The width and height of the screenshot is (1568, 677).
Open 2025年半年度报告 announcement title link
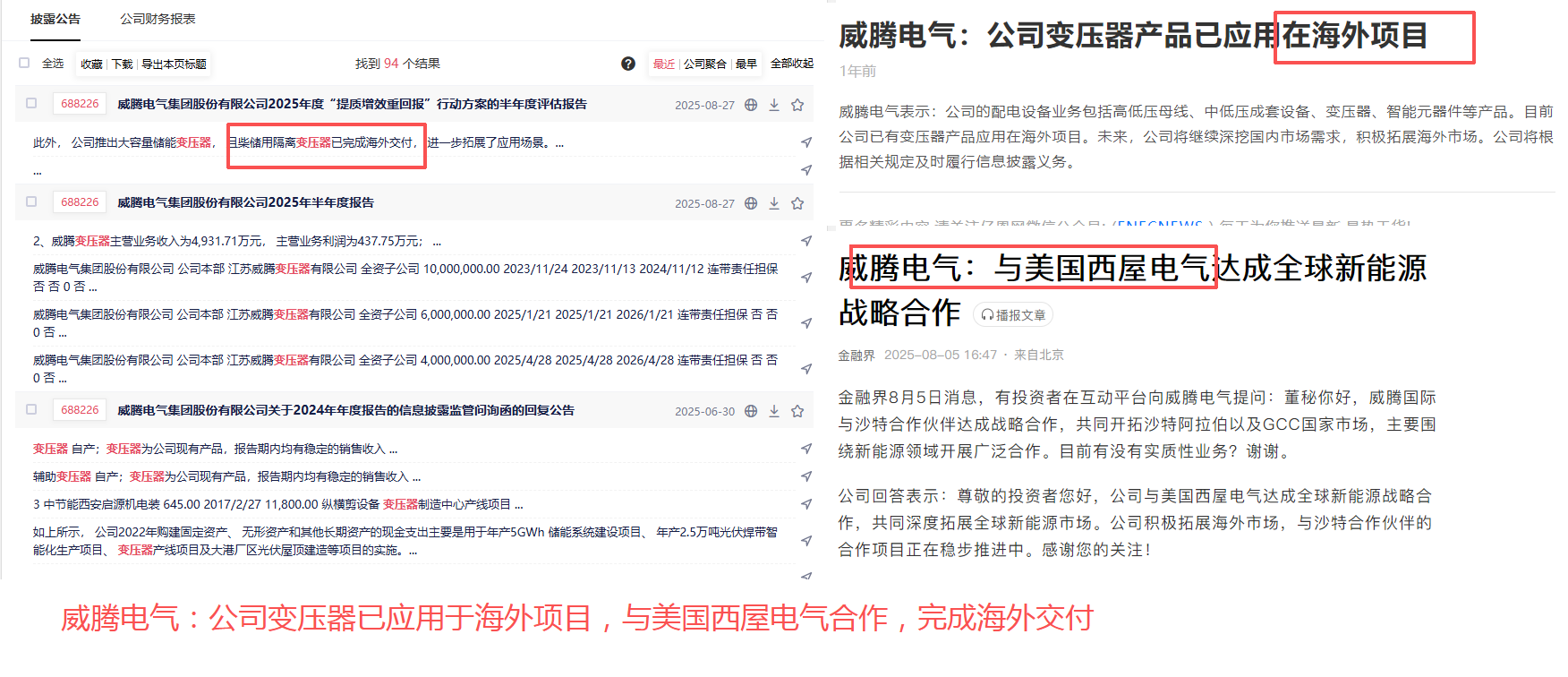pyautogui.click(x=245, y=202)
